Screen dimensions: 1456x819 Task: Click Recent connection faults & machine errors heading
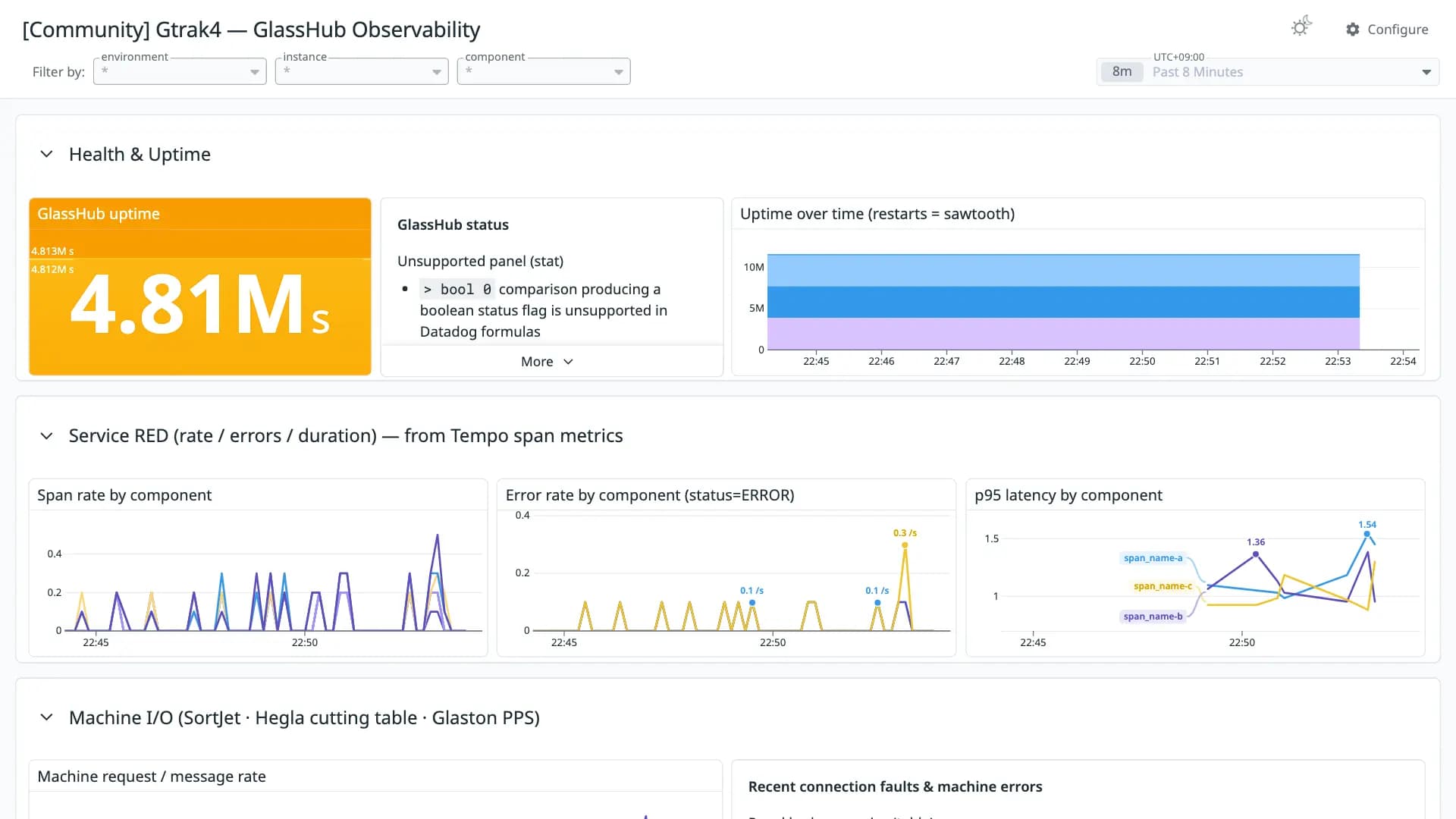(895, 786)
